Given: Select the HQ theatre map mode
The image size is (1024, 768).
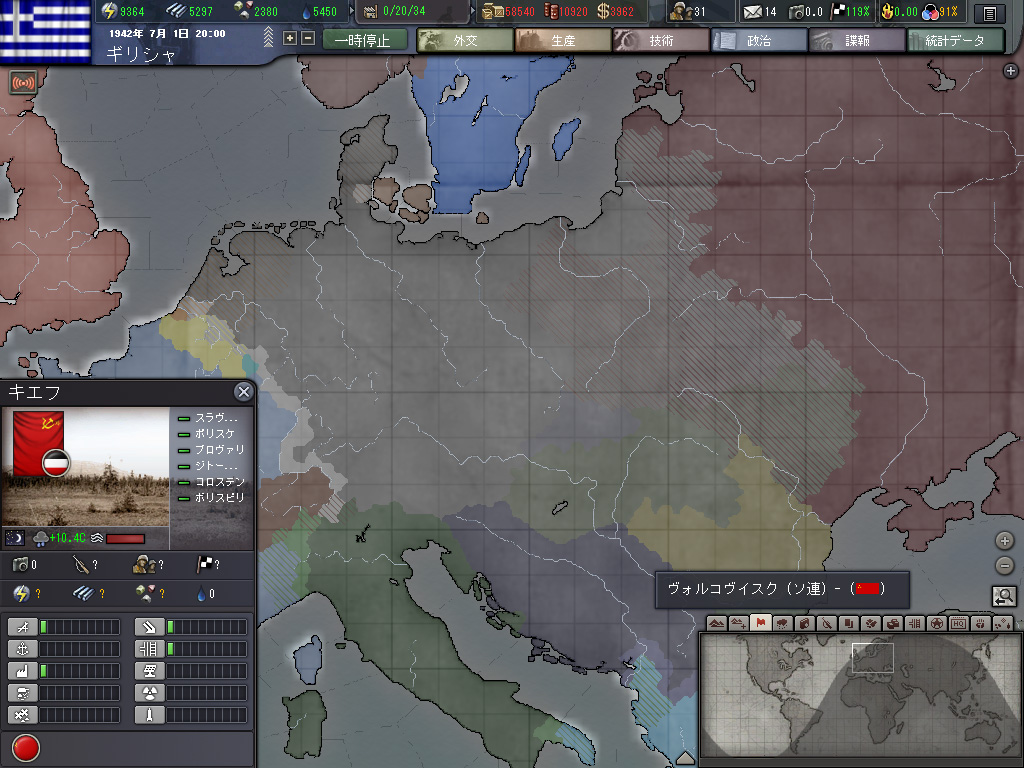Looking at the screenshot, I should (958, 624).
